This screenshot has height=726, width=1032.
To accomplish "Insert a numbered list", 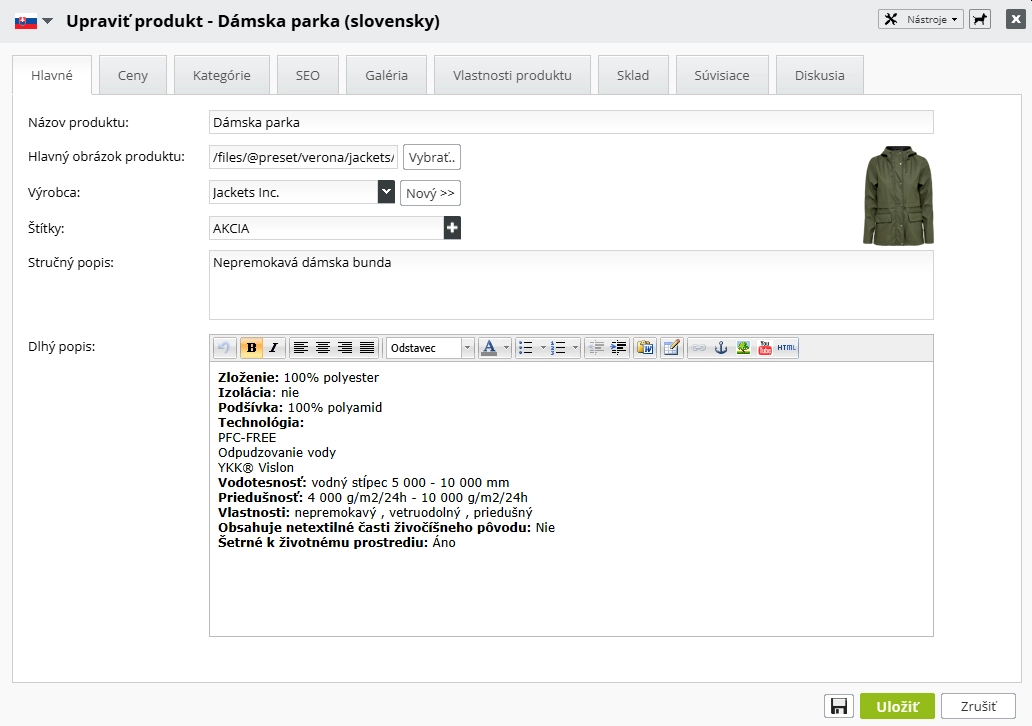I will 558,348.
